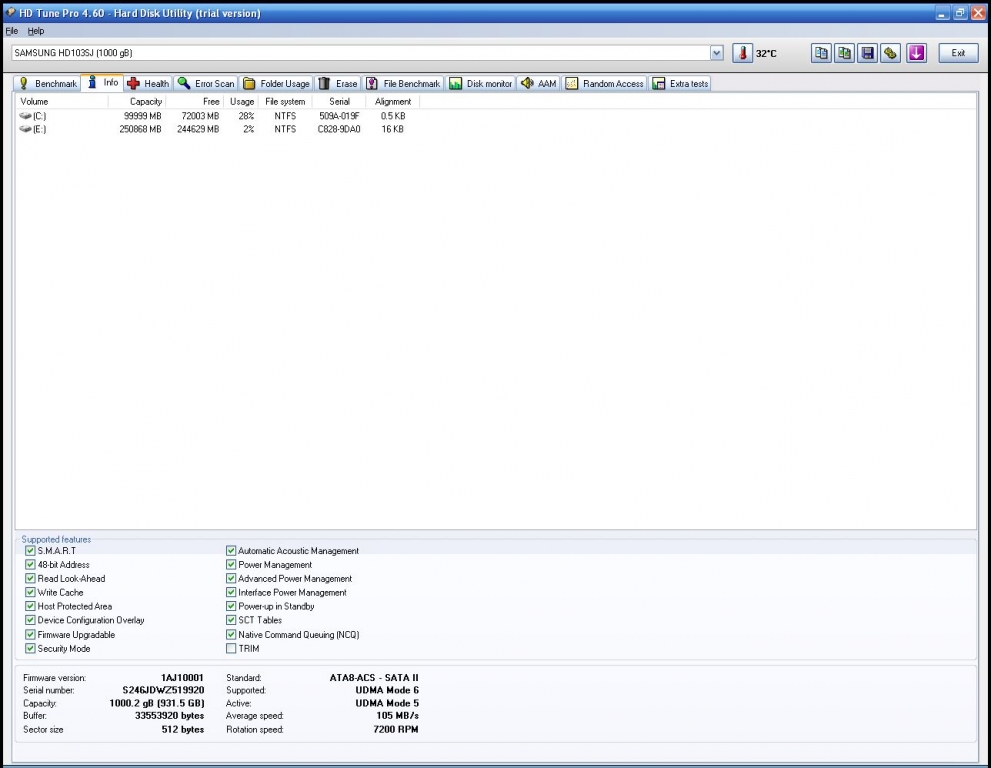The width and height of the screenshot is (991, 768).
Task: Click the Disk monitor chart icon
Action: [455, 83]
